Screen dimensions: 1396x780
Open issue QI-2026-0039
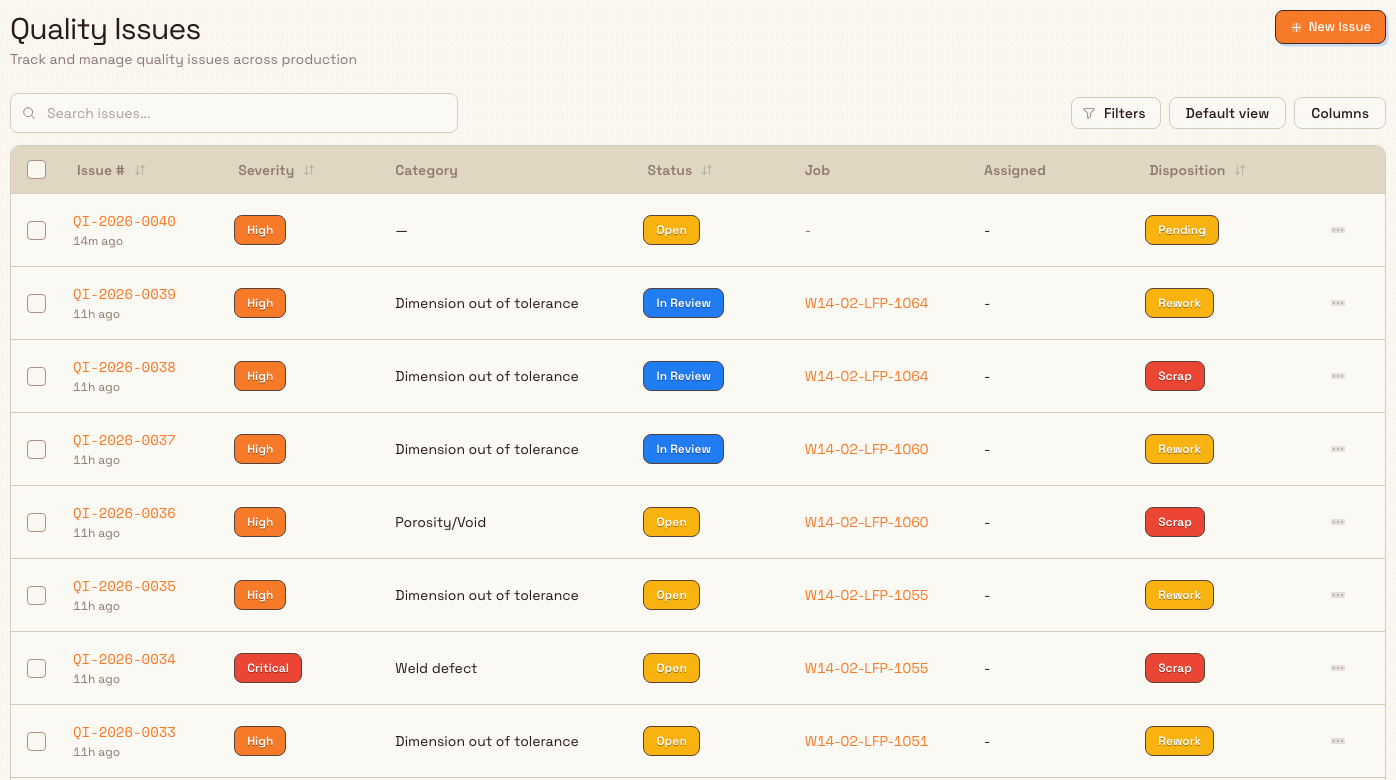coord(124,294)
